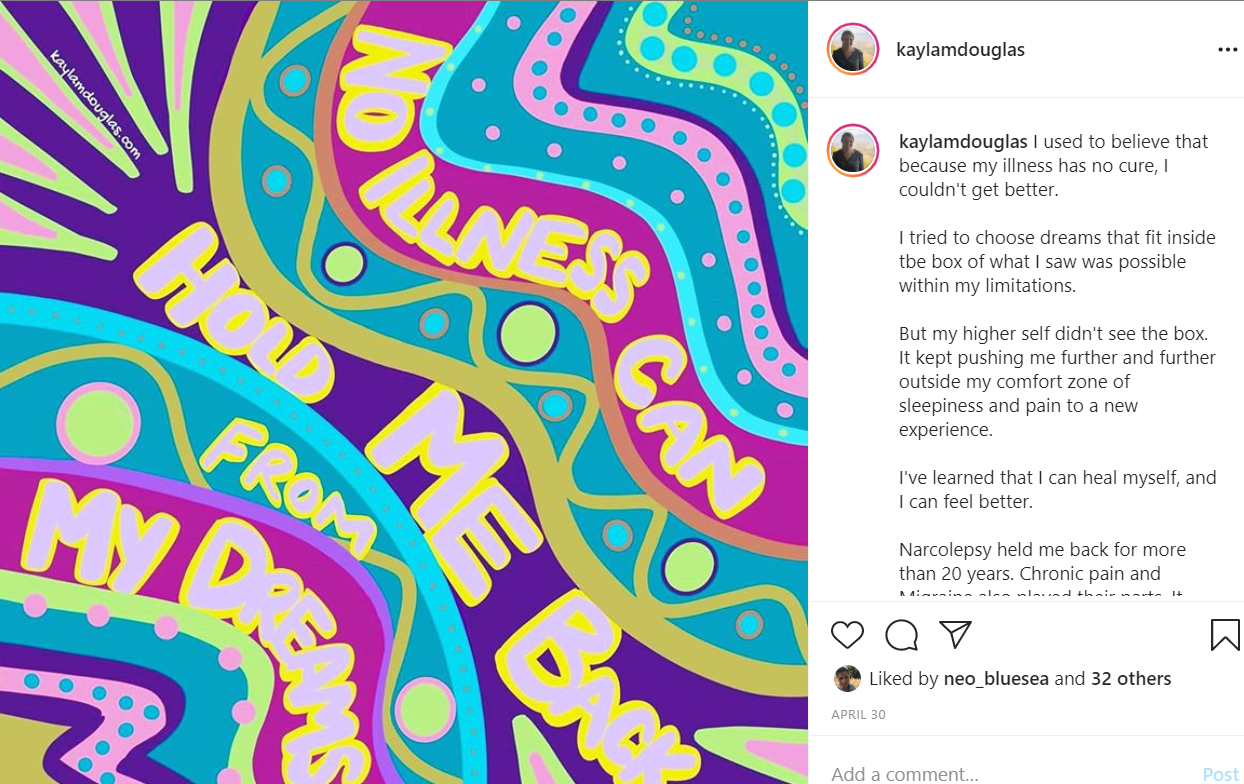Click the caption text about narcolepsy
Viewport: 1244px width, 784px height.
click(1042, 562)
